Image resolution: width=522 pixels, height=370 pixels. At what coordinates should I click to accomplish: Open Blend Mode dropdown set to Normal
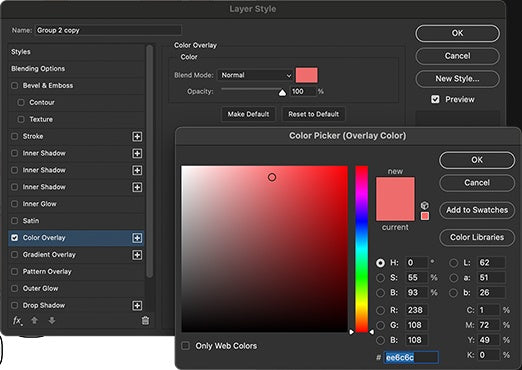(x=256, y=75)
